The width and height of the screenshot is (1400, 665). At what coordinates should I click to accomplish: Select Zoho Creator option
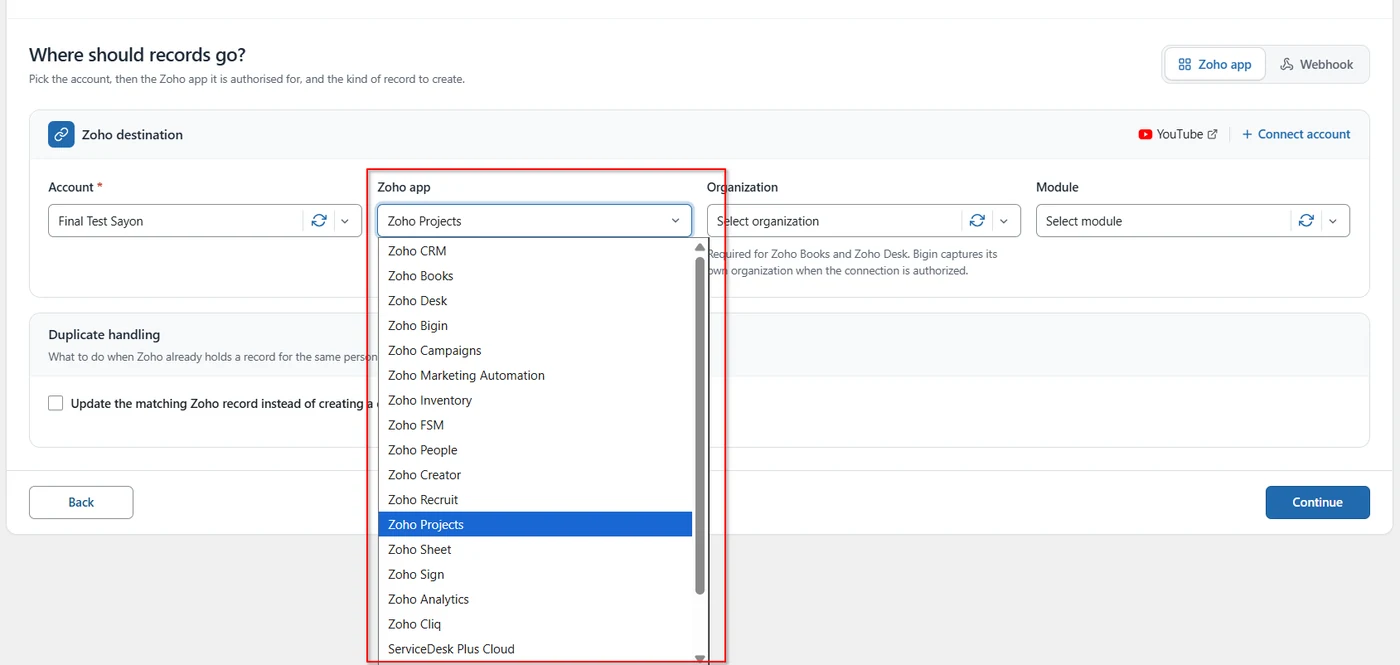[x=535, y=475]
